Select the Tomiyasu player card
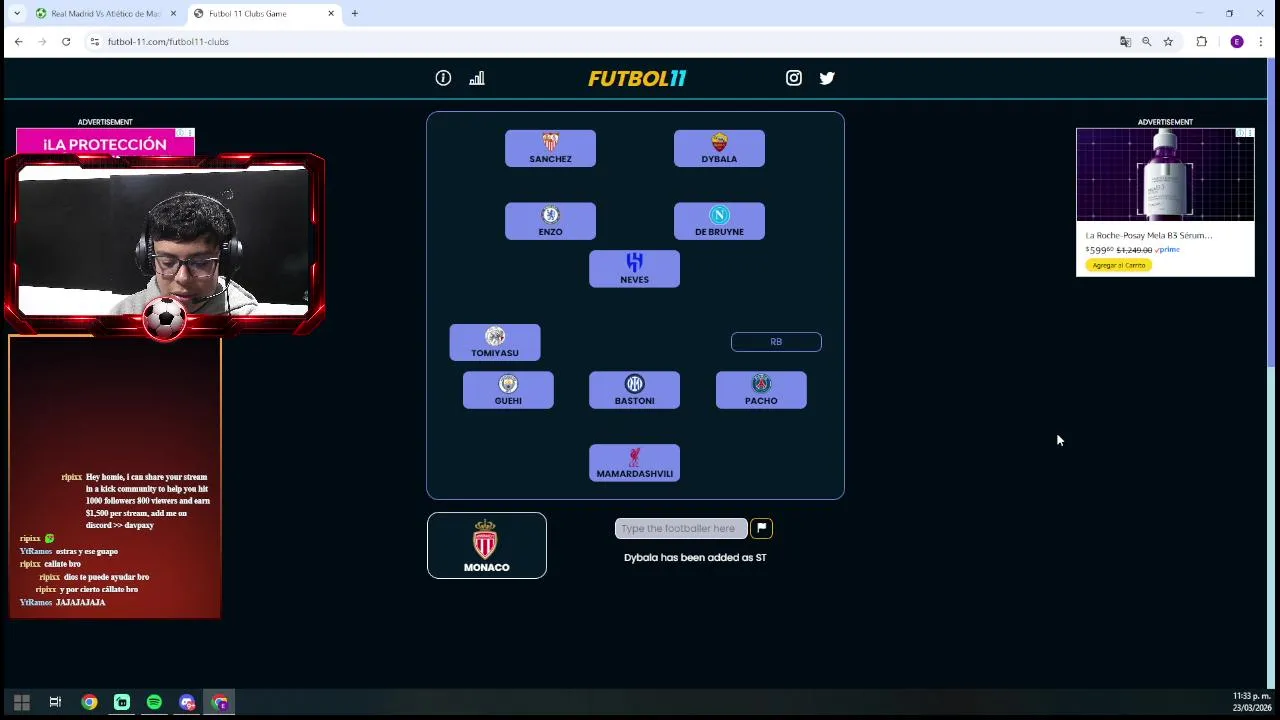 495,342
